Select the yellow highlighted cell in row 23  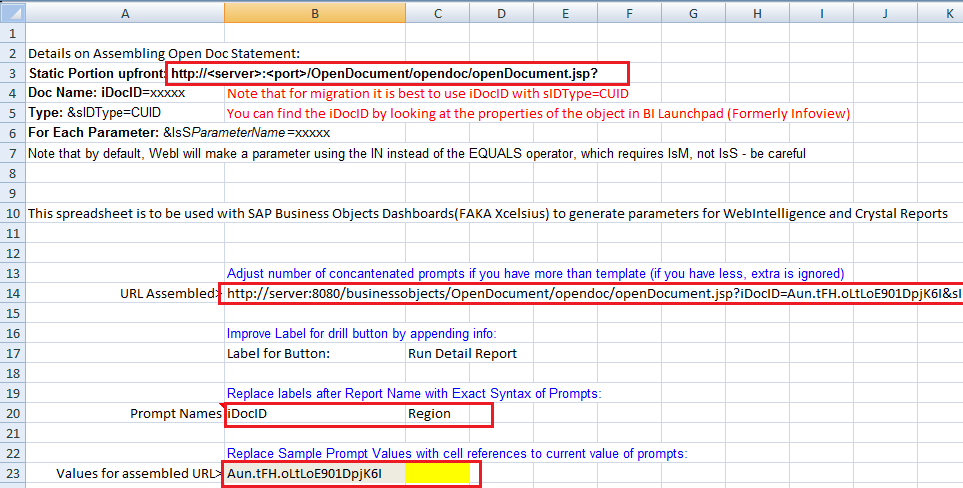pyautogui.click(x=437, y=473)
